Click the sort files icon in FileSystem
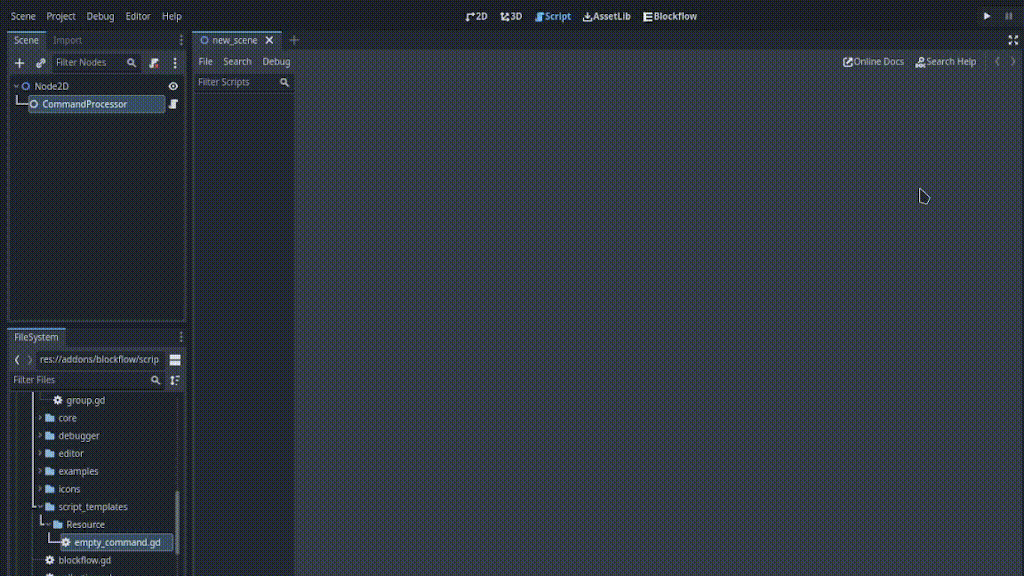 pos(175,380)
